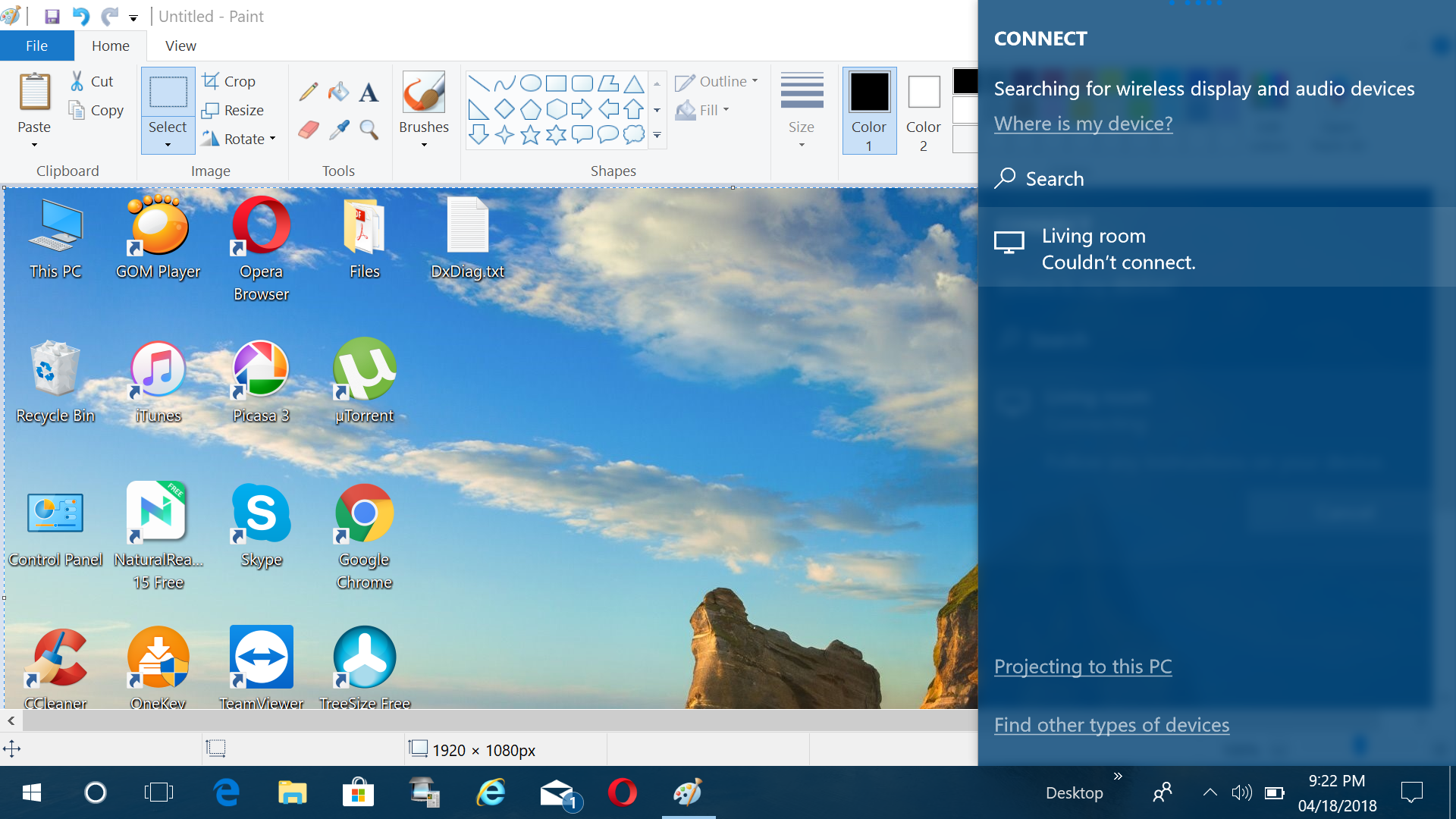Open the Action Center notifications icon
Screen dimensions: 1456x819
[1412, 793]
